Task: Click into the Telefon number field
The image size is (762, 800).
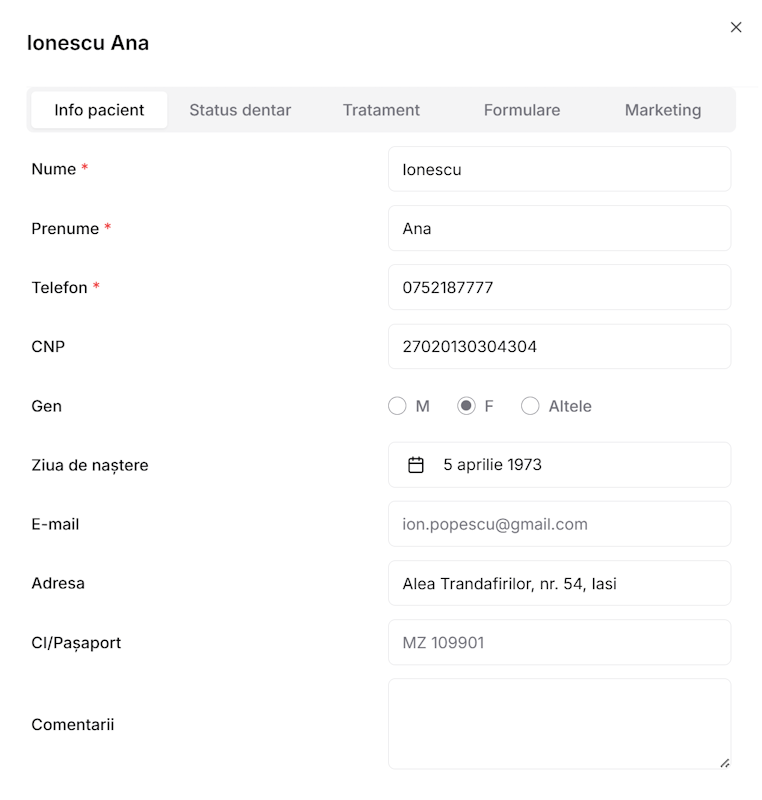Action: [x=558, y=288]
